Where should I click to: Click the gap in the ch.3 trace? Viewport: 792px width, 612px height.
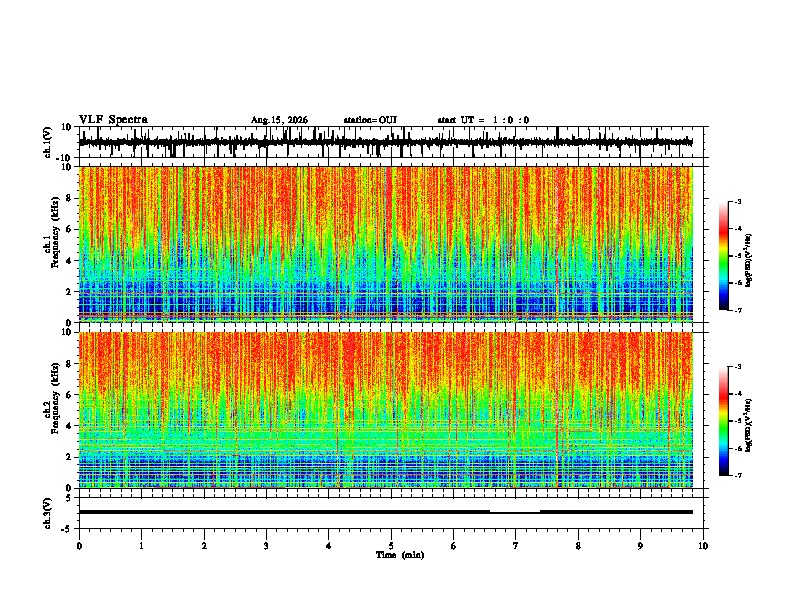pos(515,513)
